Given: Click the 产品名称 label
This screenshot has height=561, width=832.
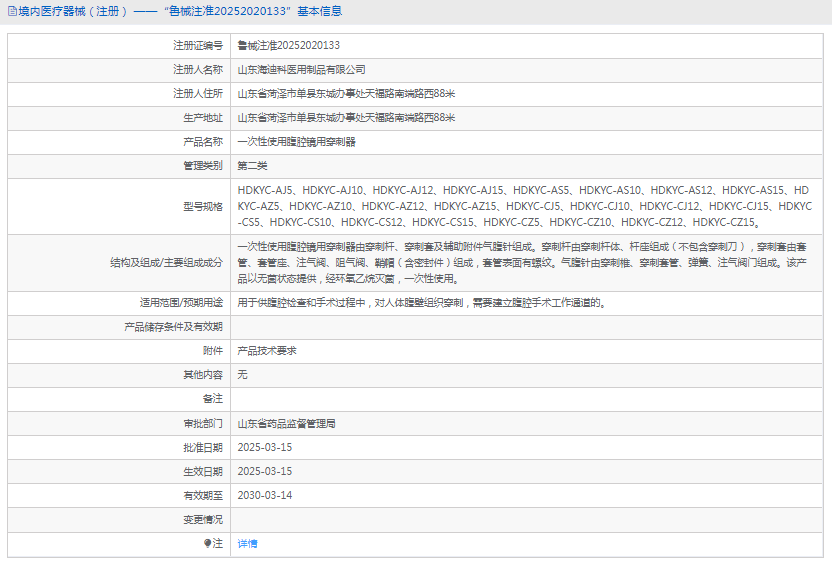Looking at the screenshot, I should point(203,142).
